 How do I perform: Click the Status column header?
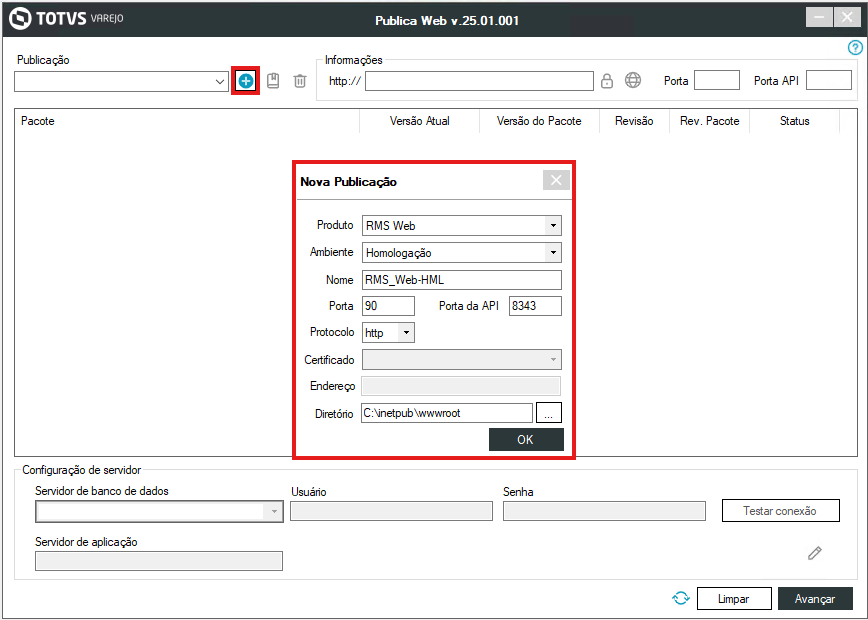tap(794, 121)
